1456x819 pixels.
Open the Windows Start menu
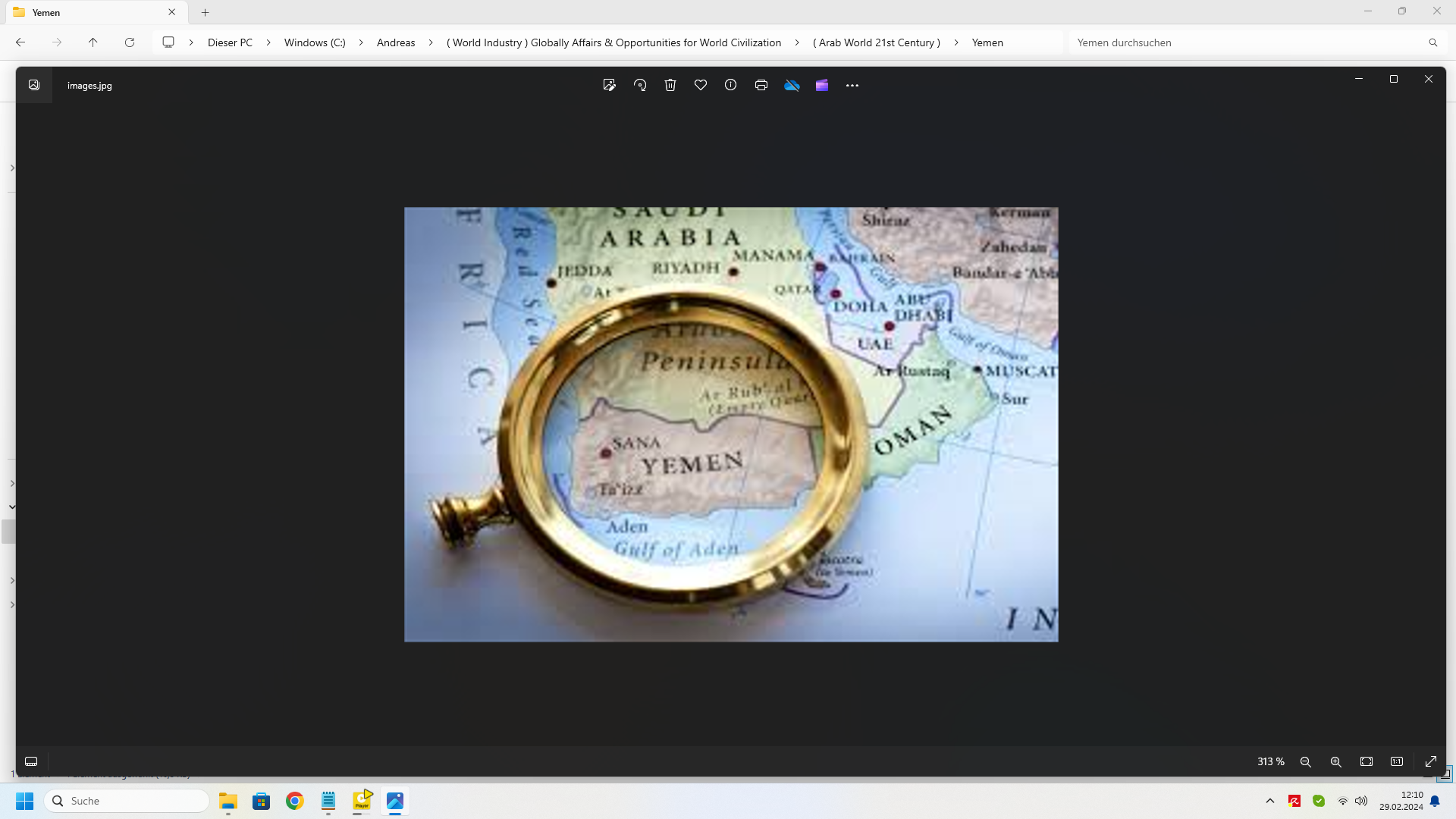click(25, 801)
